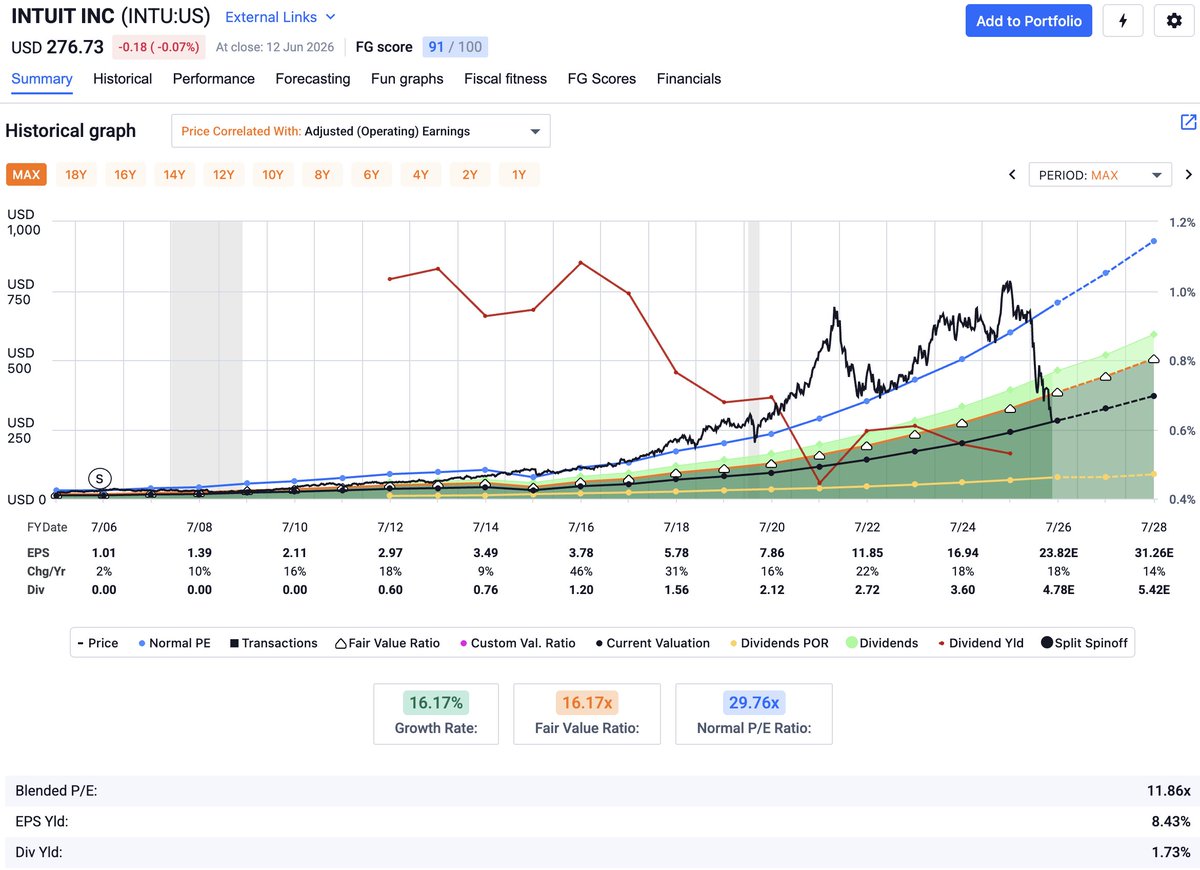Screen dimensions: 1200x870
Task: Open the FG Scores tab
Action: pyautogui.click(x=601, y=79)
